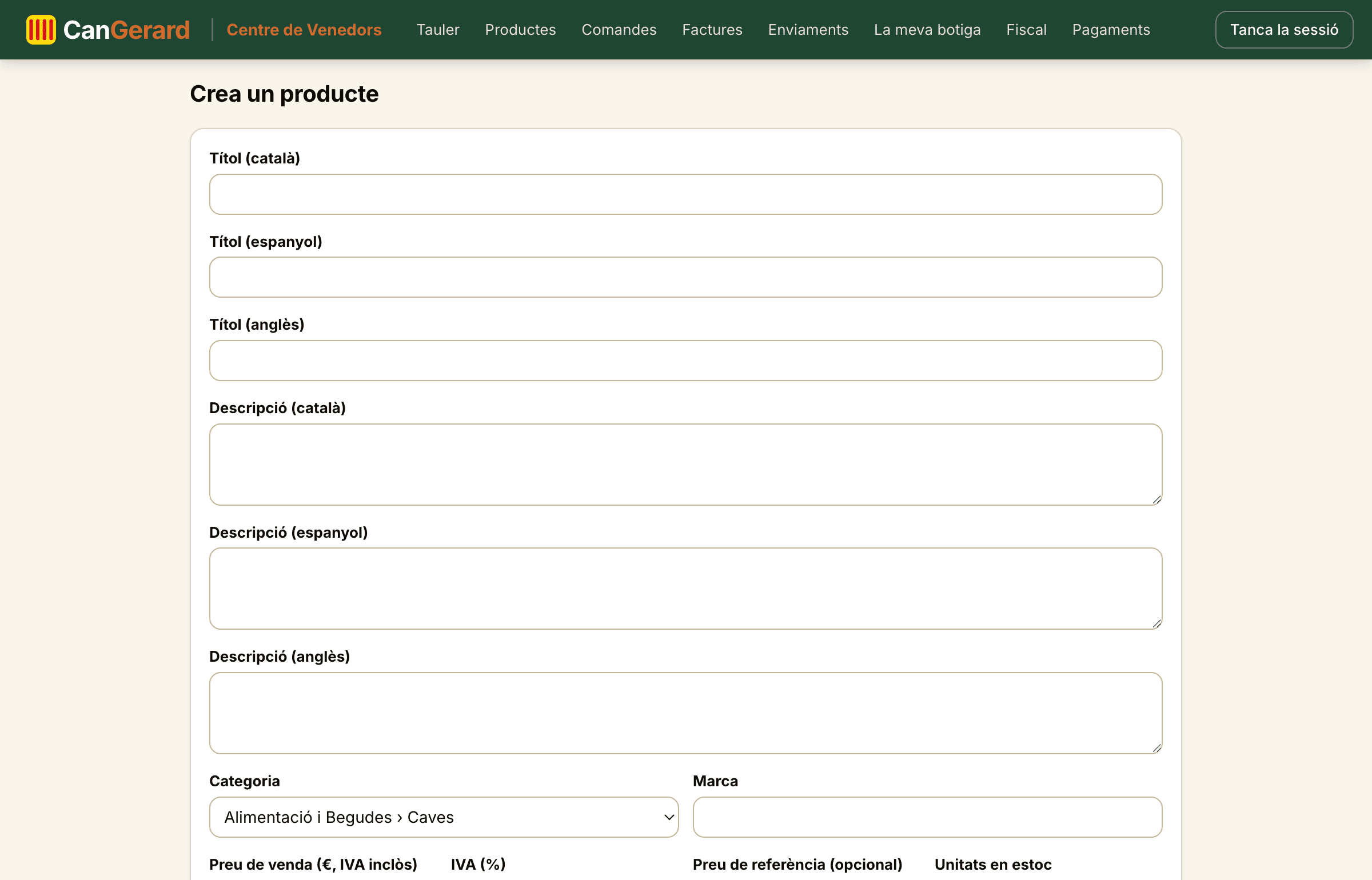The image size is (1372, 880).
Task: Click the Crea un producte heading
Action: tap(284, 94)
